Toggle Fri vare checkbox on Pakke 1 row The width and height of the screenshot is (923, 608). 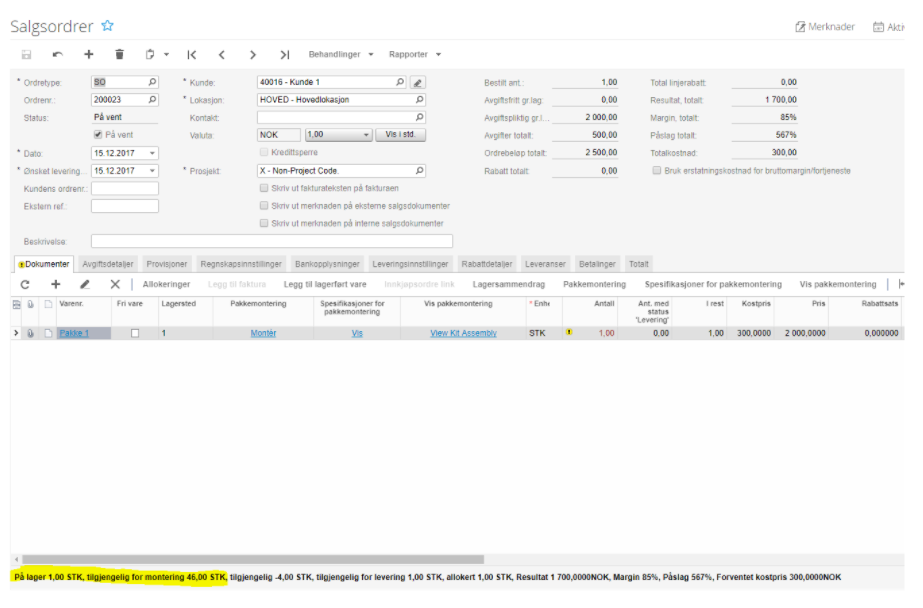135,333
